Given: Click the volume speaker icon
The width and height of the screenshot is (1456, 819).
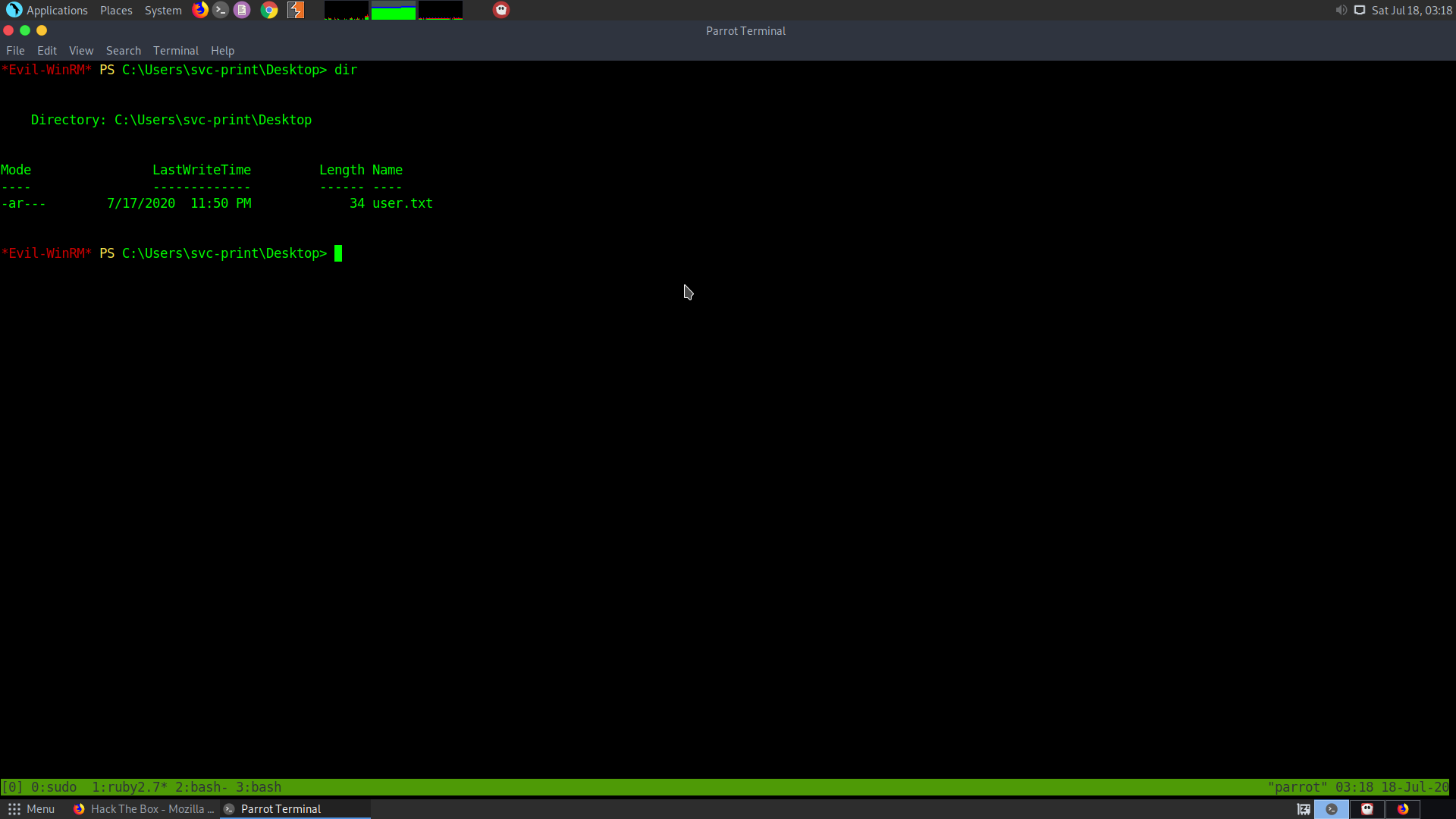Looking at the screenshot, I should [1341, 10].
